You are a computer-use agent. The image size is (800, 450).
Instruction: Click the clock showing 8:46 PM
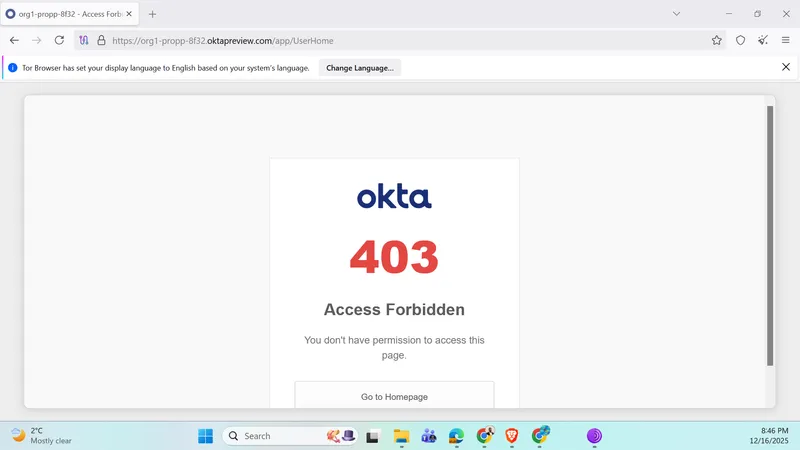(769, 436)
